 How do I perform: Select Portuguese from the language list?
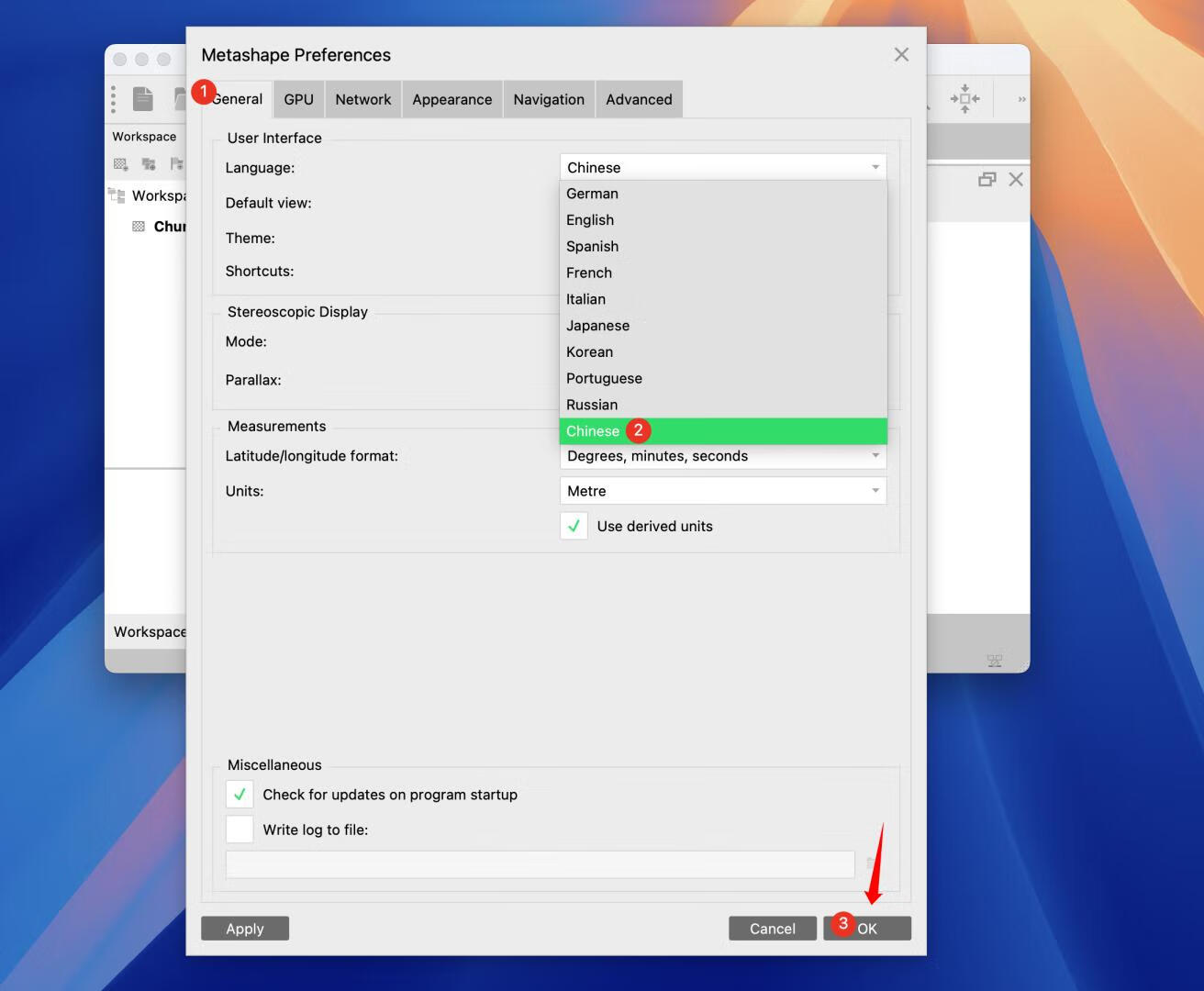coord(723,378)
